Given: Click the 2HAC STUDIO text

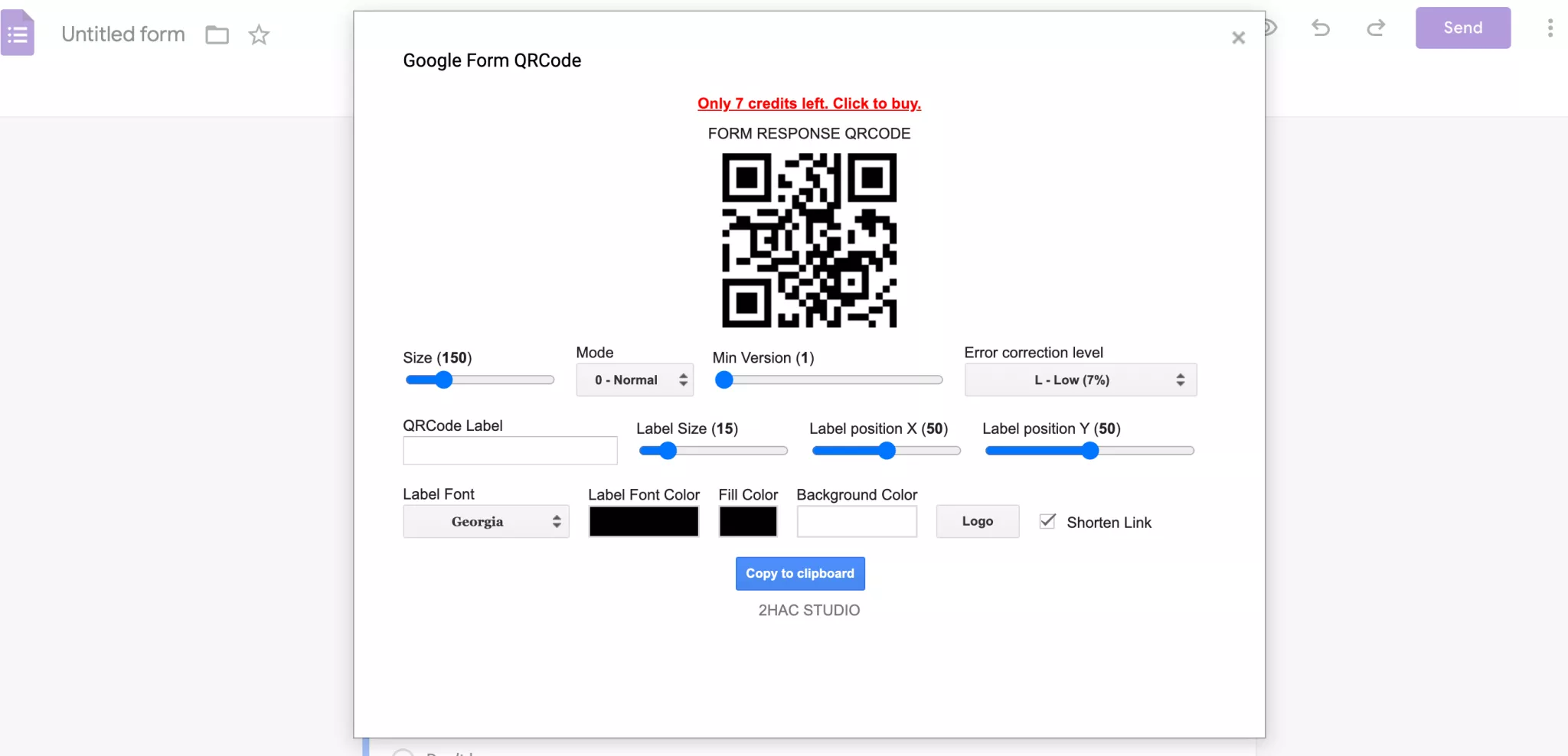Looking at the screenshot, I should [809, 610].
